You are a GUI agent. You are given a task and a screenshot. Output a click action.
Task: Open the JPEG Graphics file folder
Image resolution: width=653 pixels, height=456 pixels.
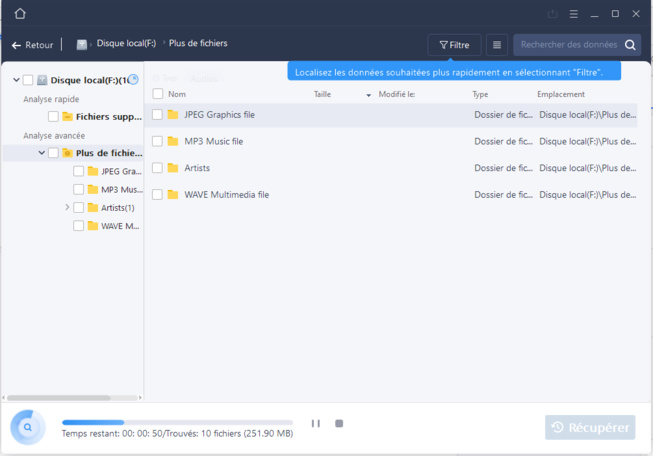[219, 115]
